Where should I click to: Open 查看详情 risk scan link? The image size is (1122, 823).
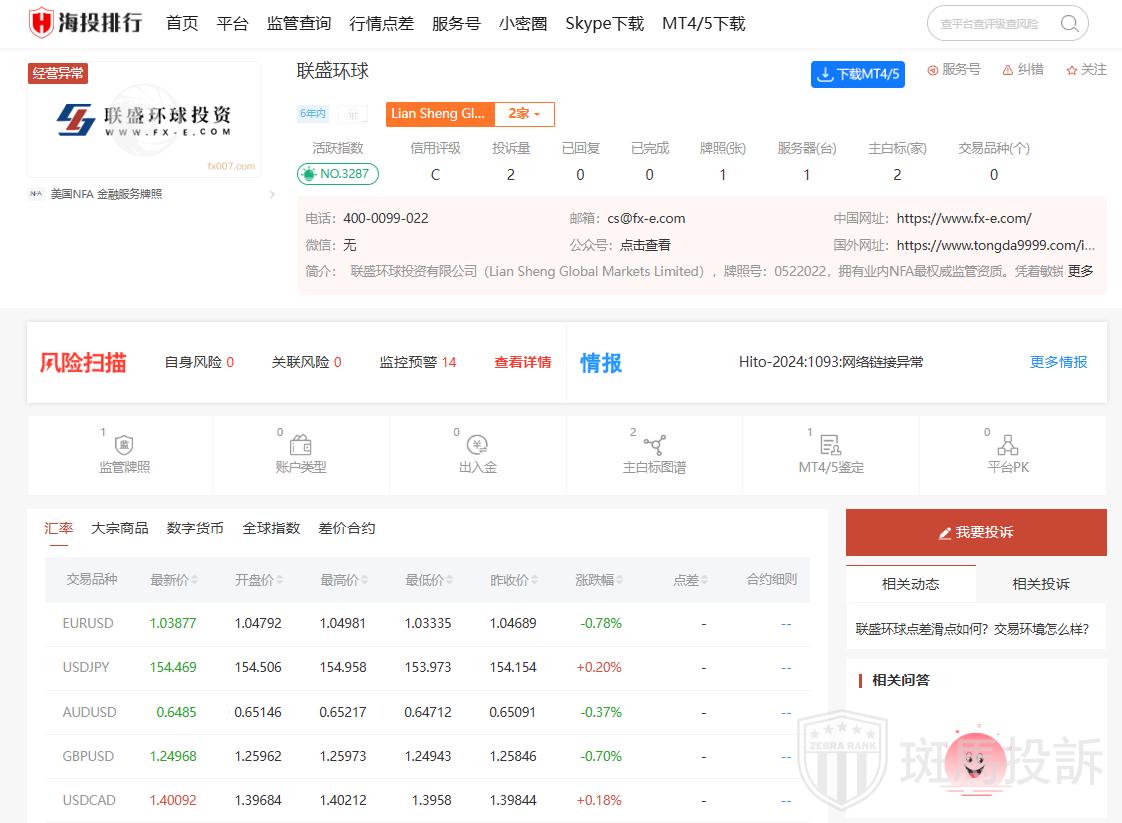pos(522,362)
